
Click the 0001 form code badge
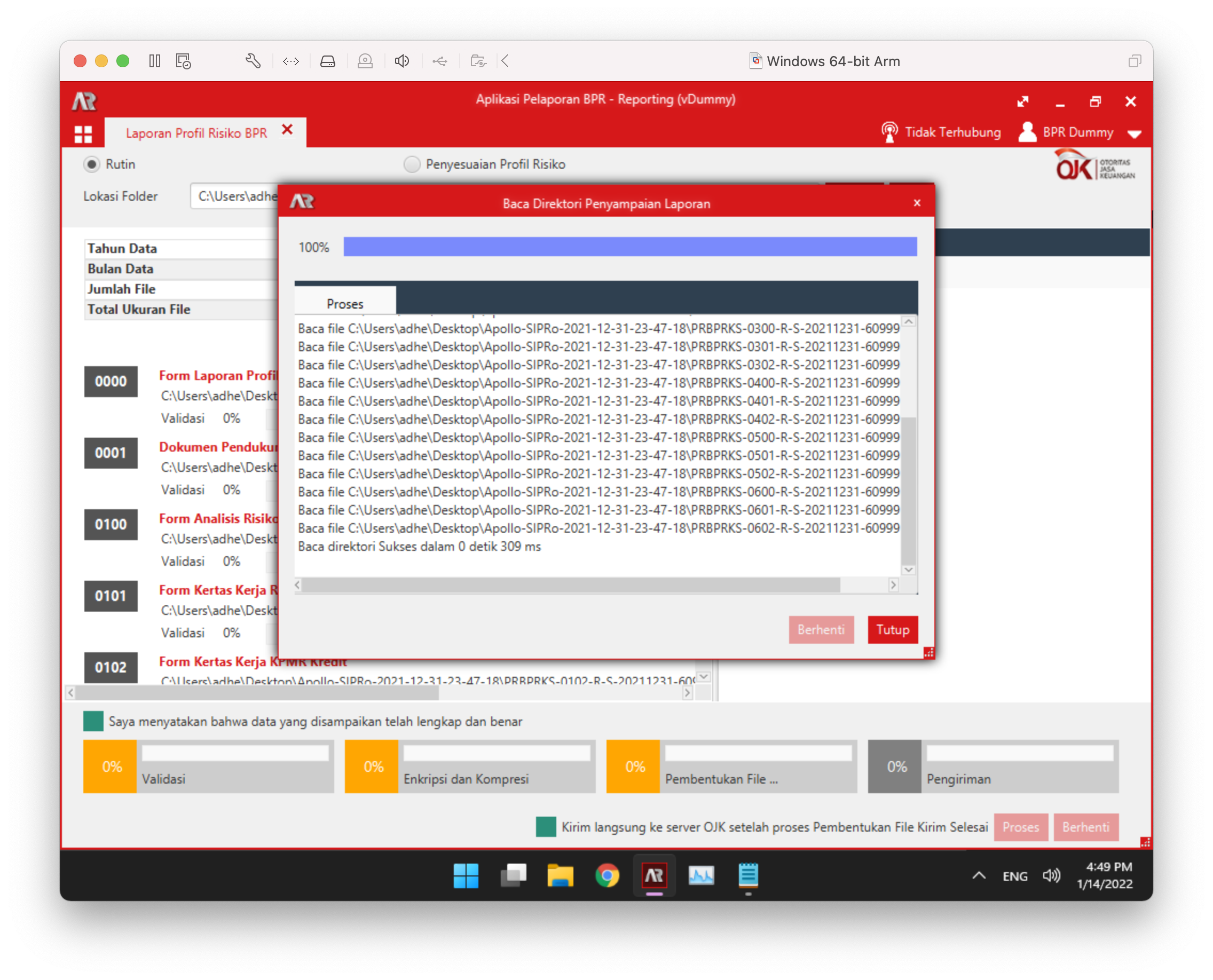coord(111,453)
